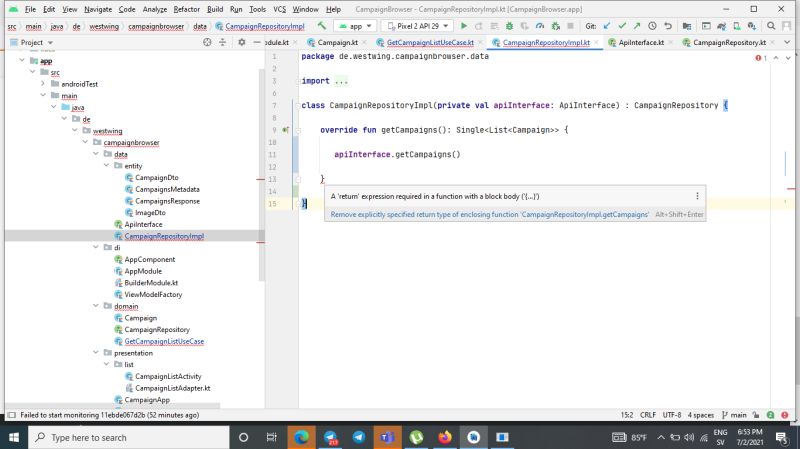Collapse the app folder in project tree
Viewport: 800px width, 449px height.
[x=22, y=60]
